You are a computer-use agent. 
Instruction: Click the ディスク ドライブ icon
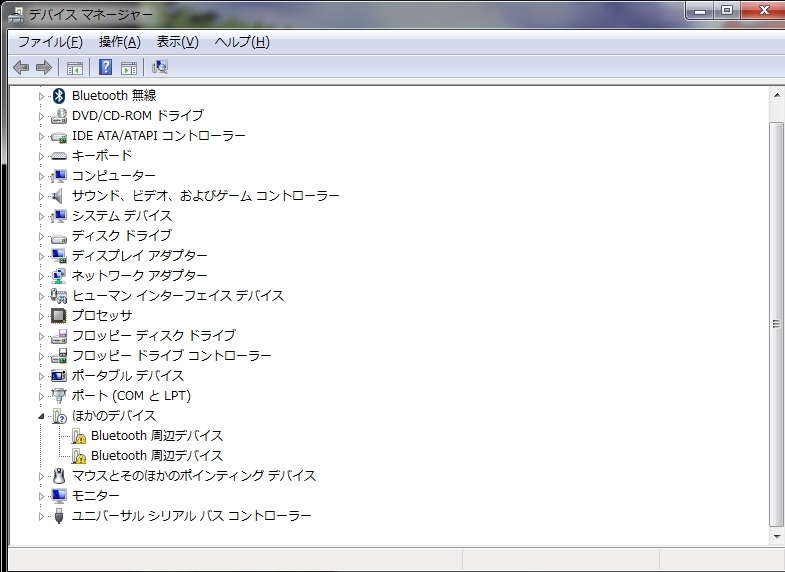pos(59,237)
